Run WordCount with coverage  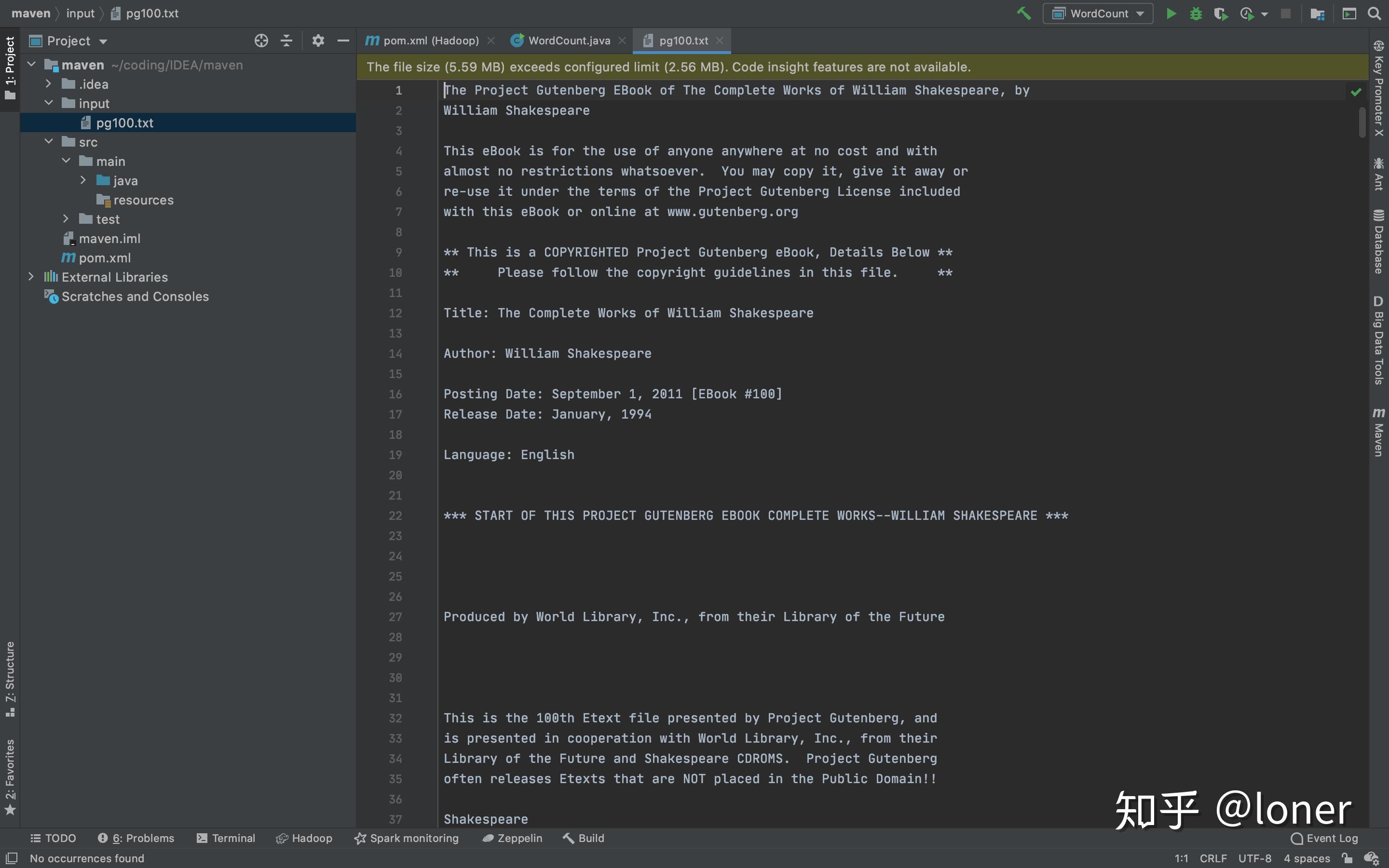1221,13
